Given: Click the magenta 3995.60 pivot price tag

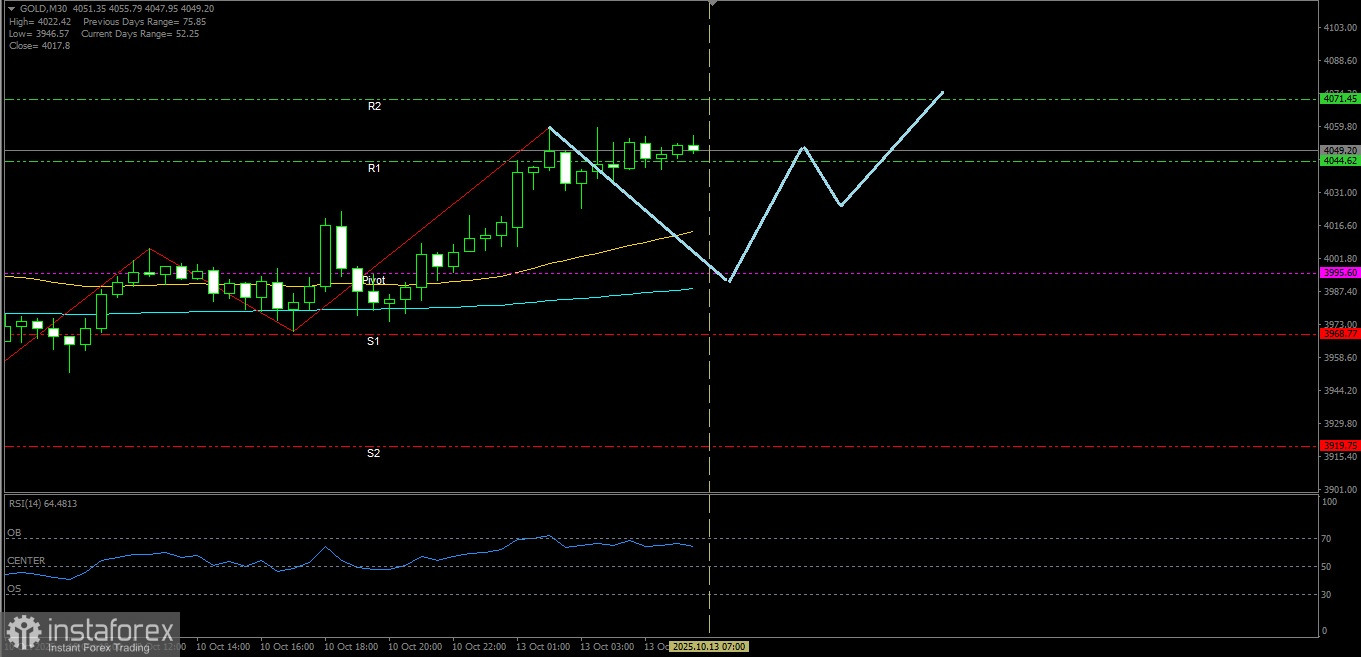Looking at the screenshot, I should coord(1339,272).
